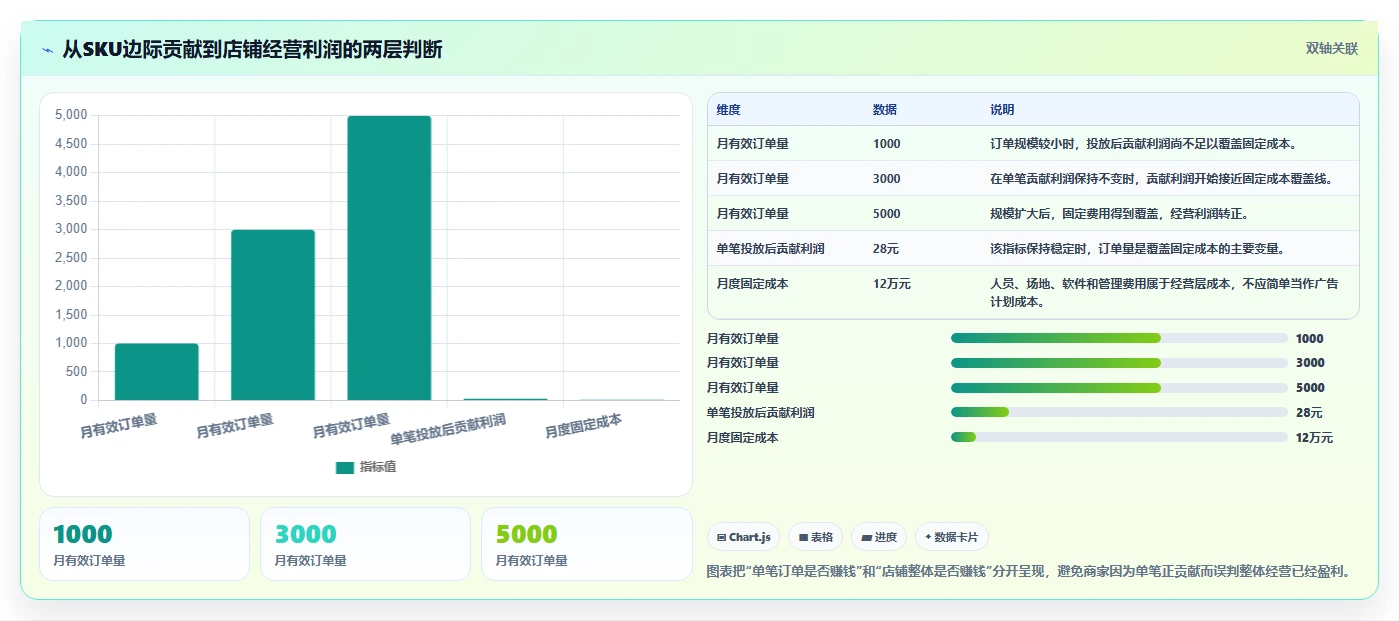Click the table cell showing 3000

(886, 178)
